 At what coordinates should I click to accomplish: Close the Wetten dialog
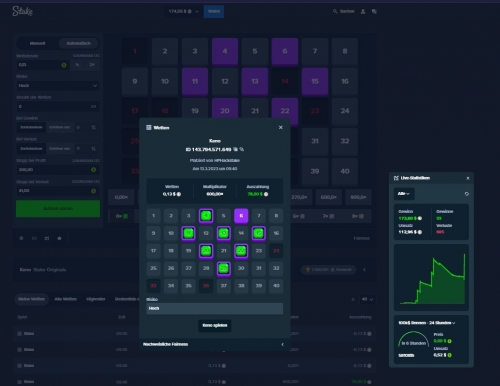[281, 127]
